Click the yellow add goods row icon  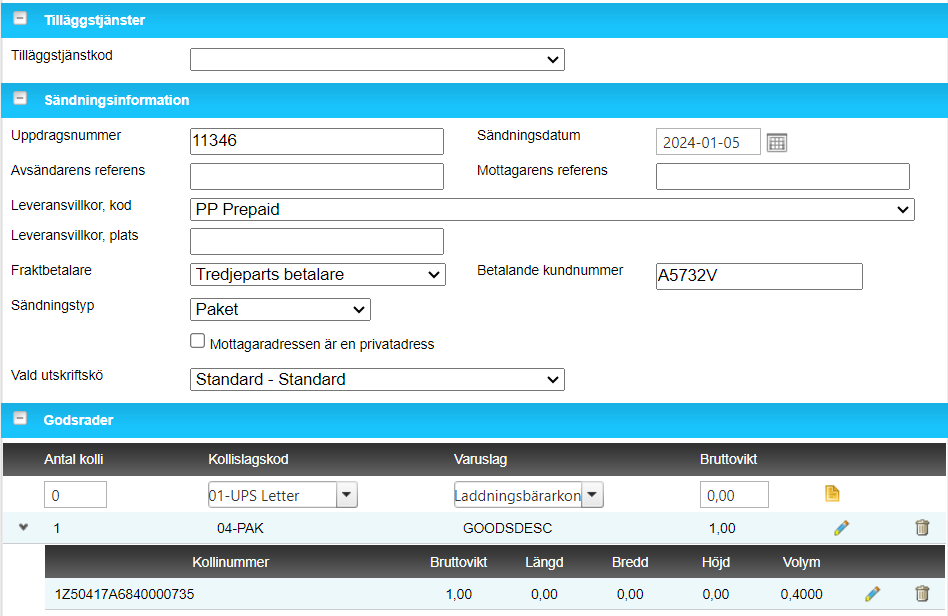tap(831, 493)
